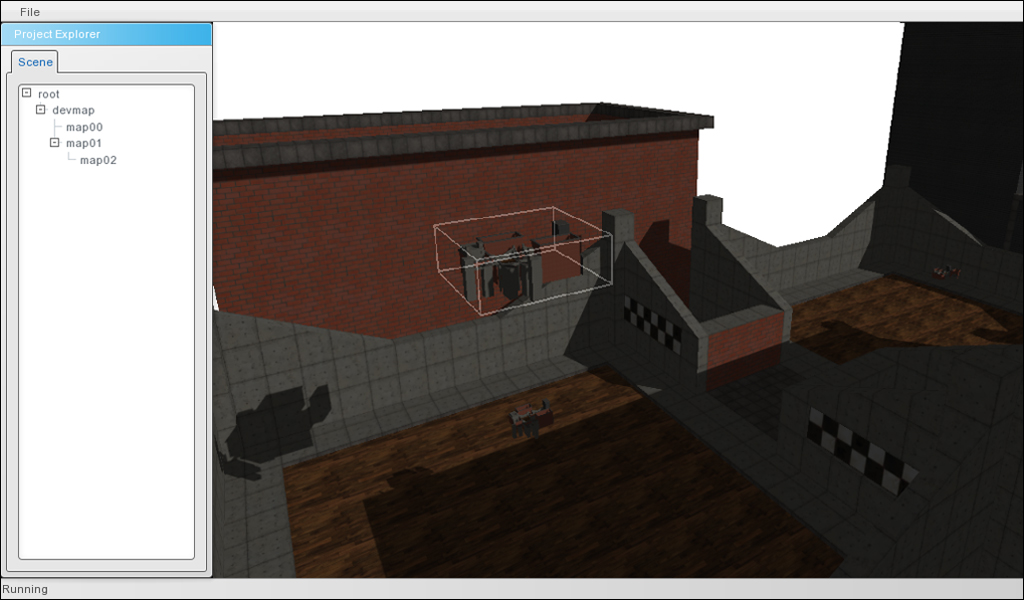Viewport: 1024px width, 600px height.
Task: Click the Project Explorer title bar
Action: pyautogui.click(x=106, y=34)
